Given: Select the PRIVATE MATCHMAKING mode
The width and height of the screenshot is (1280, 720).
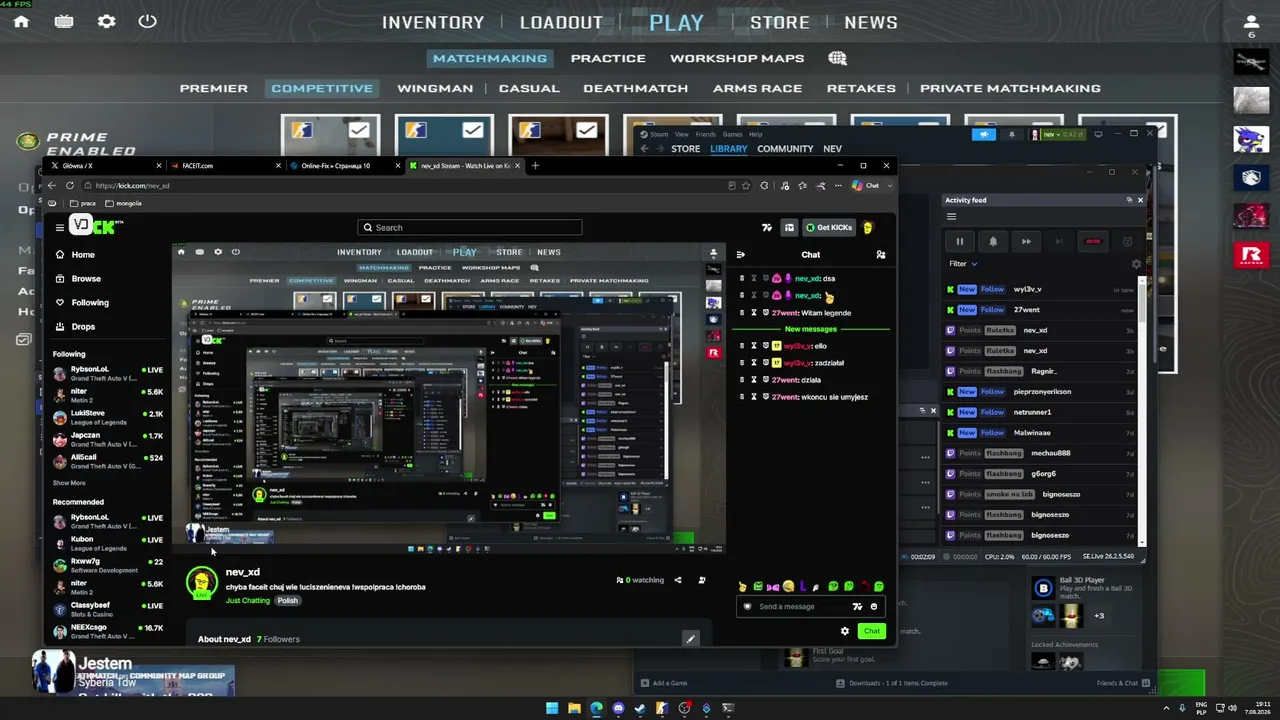Looking at the screenshot, I should point(1010,88).
